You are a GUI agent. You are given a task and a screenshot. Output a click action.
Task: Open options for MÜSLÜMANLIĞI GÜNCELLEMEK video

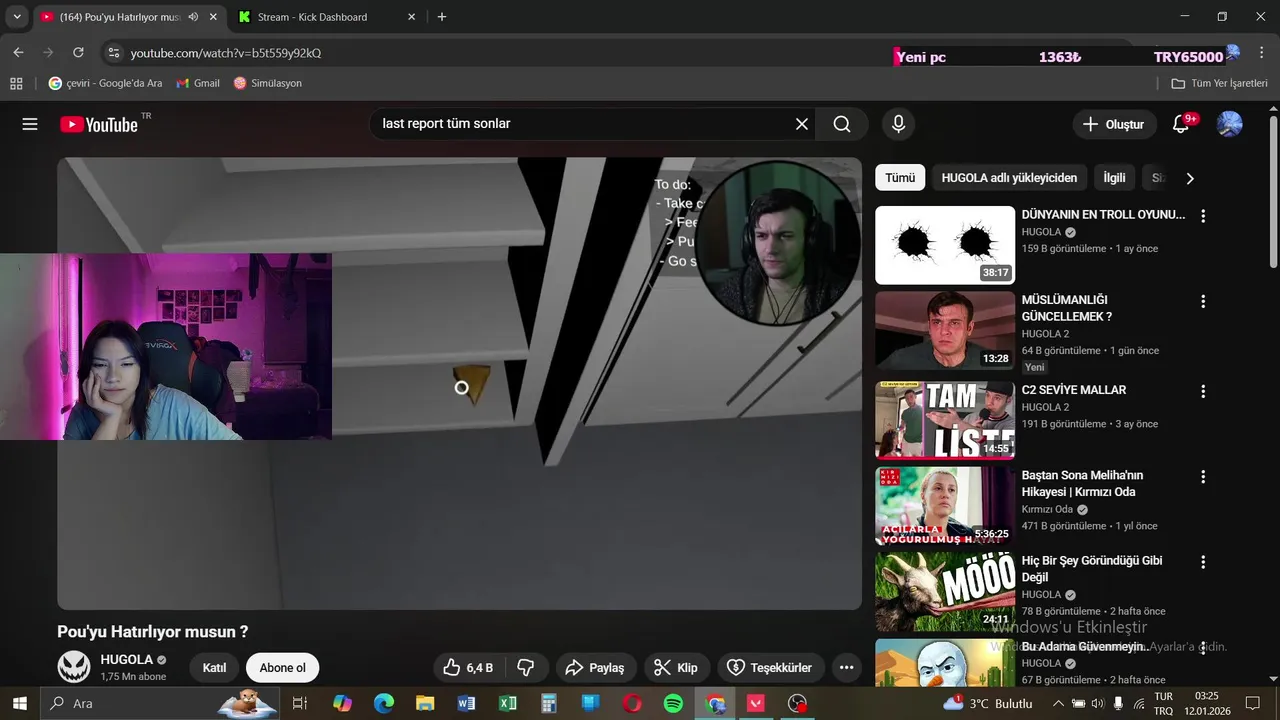tap(1203, 301)
